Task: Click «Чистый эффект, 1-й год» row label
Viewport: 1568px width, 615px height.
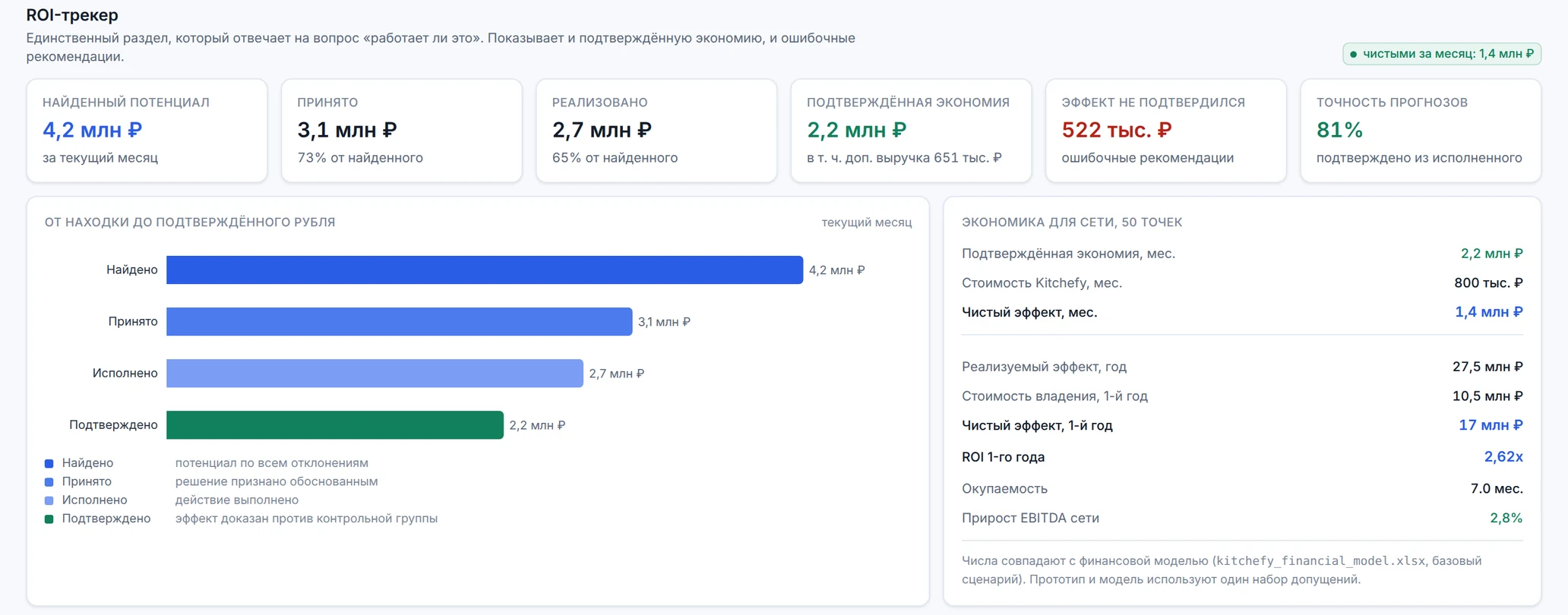Action: tap(1037, 426)
